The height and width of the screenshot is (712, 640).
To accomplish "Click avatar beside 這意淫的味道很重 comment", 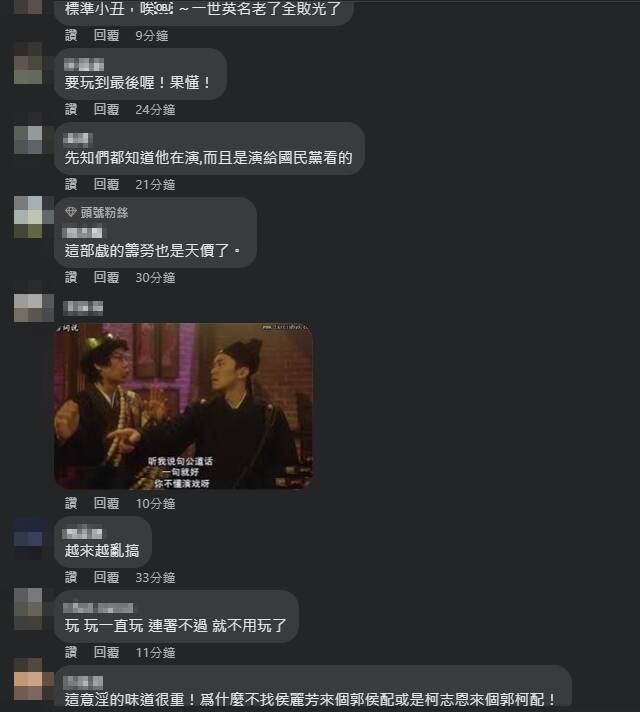I will [29, 681].
